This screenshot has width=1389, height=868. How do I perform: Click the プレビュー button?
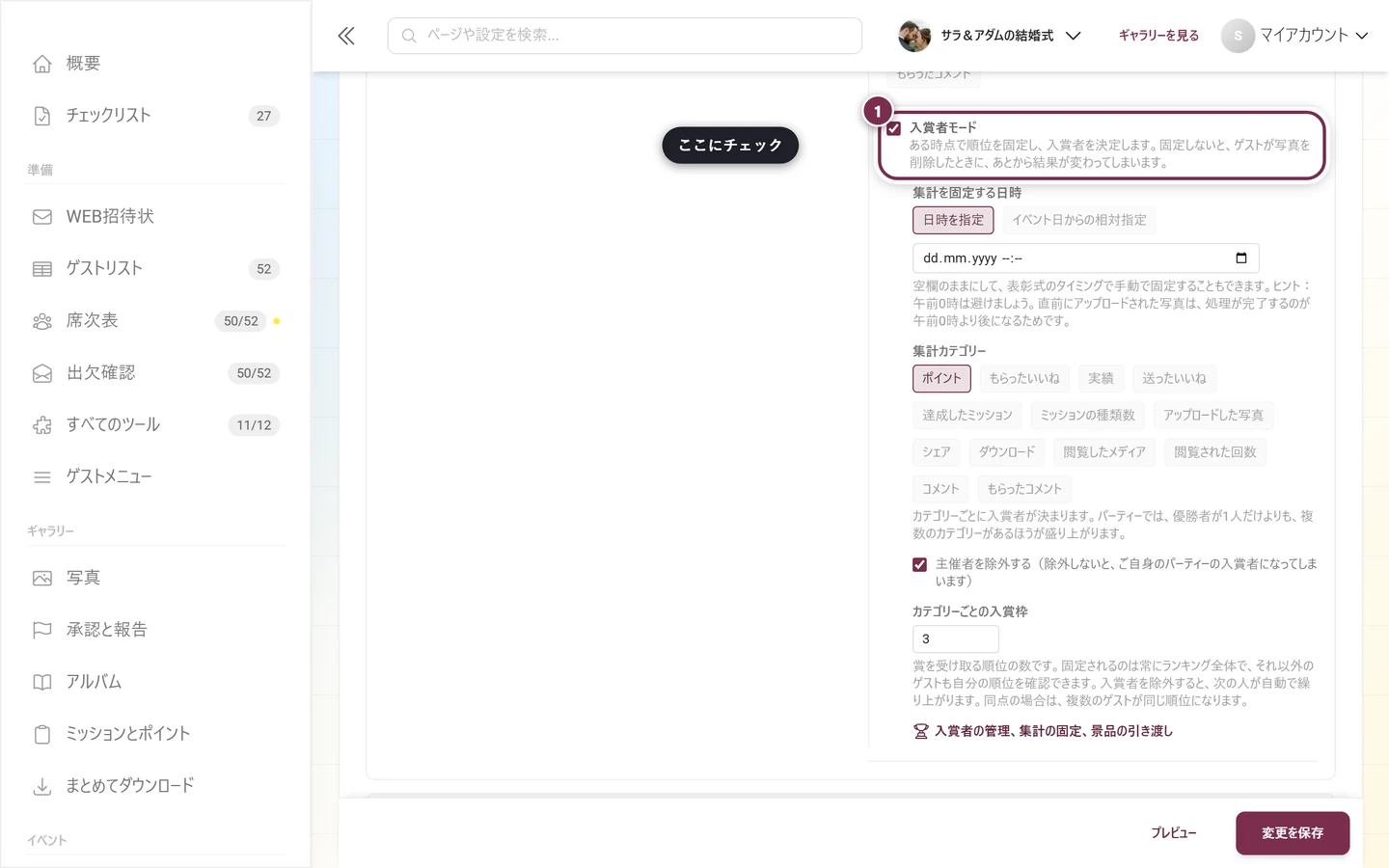click(x=1174, y=833)
